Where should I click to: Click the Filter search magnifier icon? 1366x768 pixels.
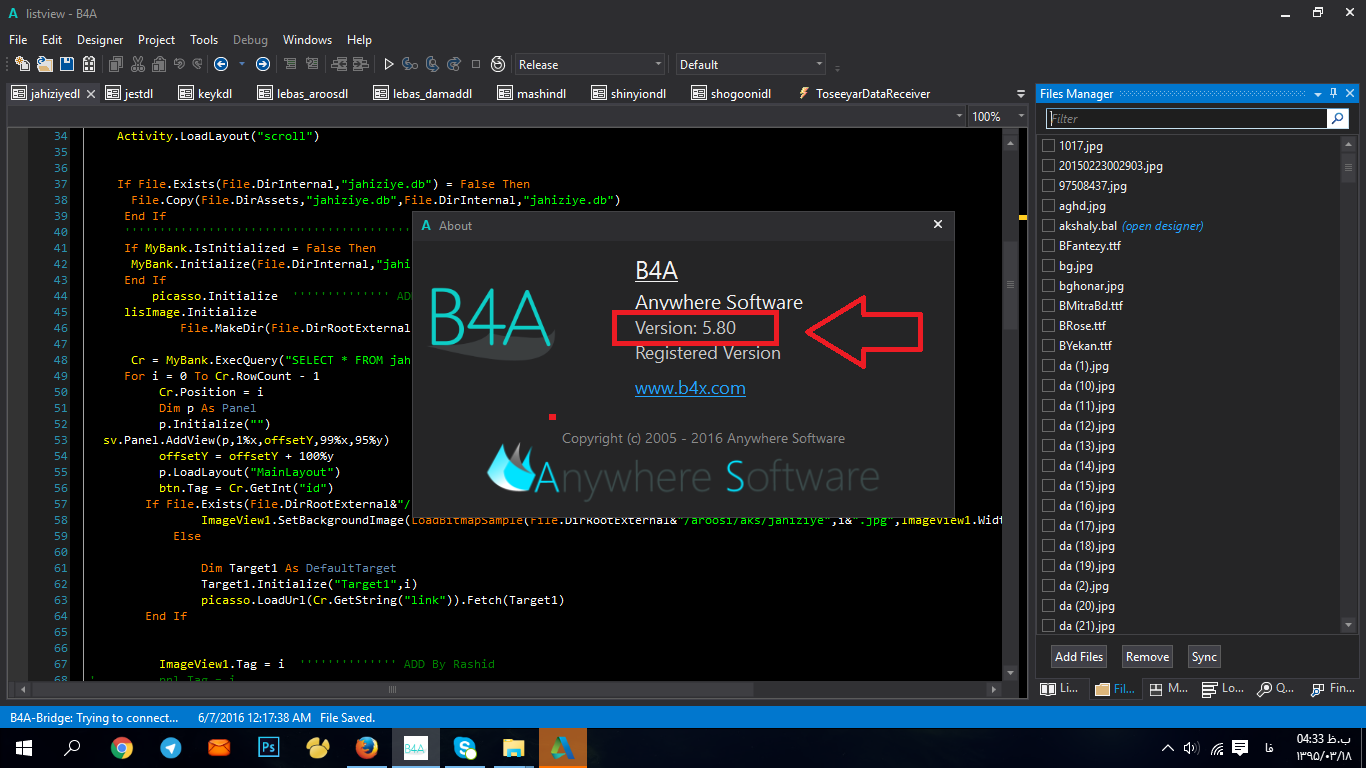[1337, 118]
